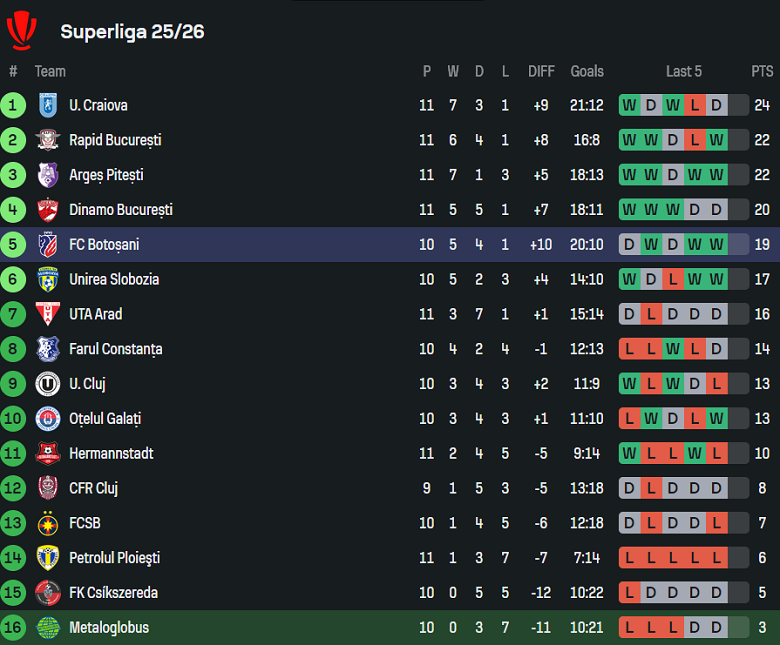Image resolution: width=780 pixels, height=645 pixels.
Task: Click the Goals column header
Action: 587,71
